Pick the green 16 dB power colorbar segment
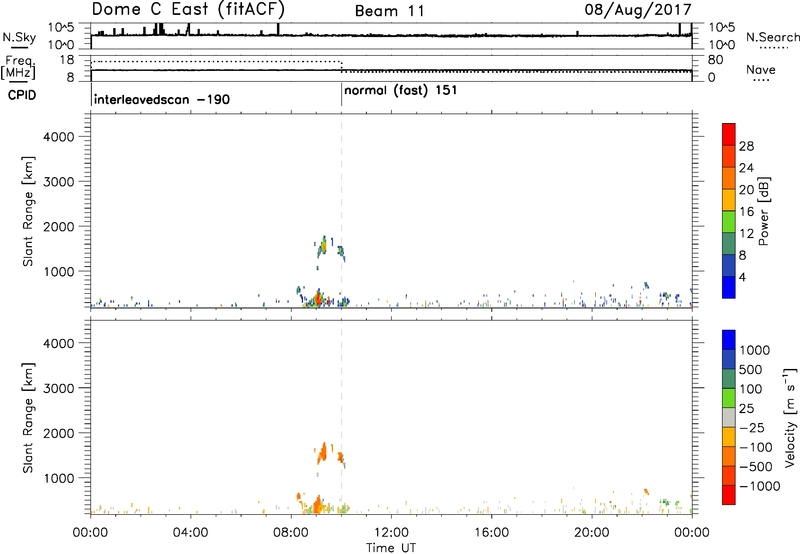The image size is (800, 554). (x=729, y=222)
